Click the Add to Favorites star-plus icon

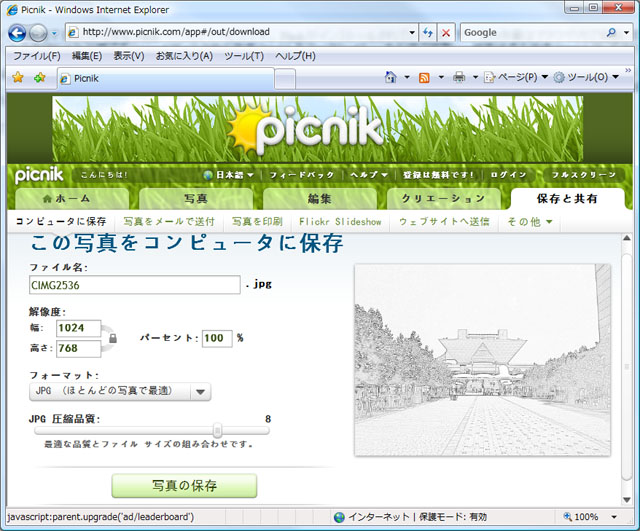39,77
